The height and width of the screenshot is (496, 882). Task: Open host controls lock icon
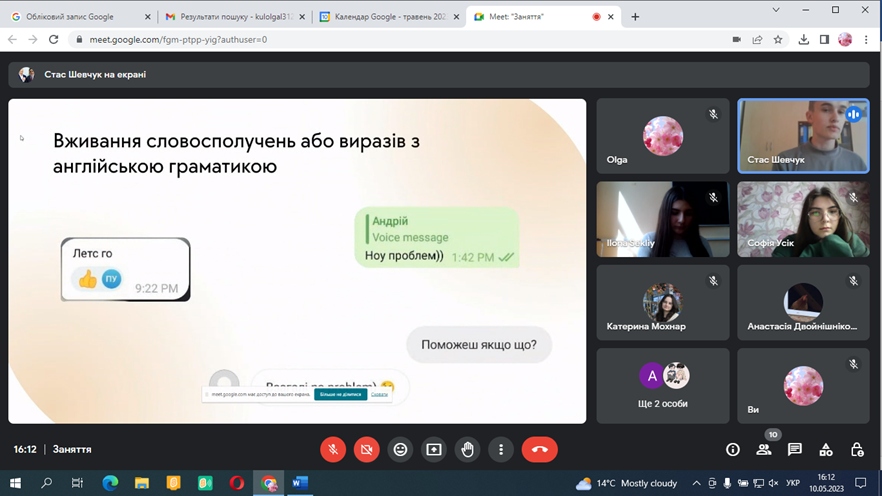pyautogui.click(x=857, y=450)
